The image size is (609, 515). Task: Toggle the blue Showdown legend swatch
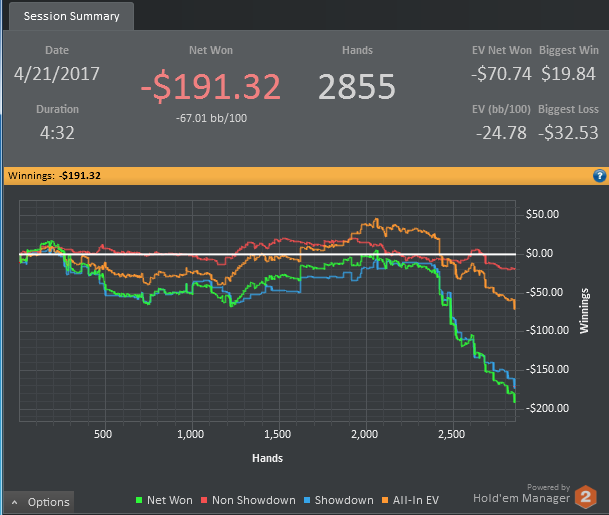click(x=307, y=500)
